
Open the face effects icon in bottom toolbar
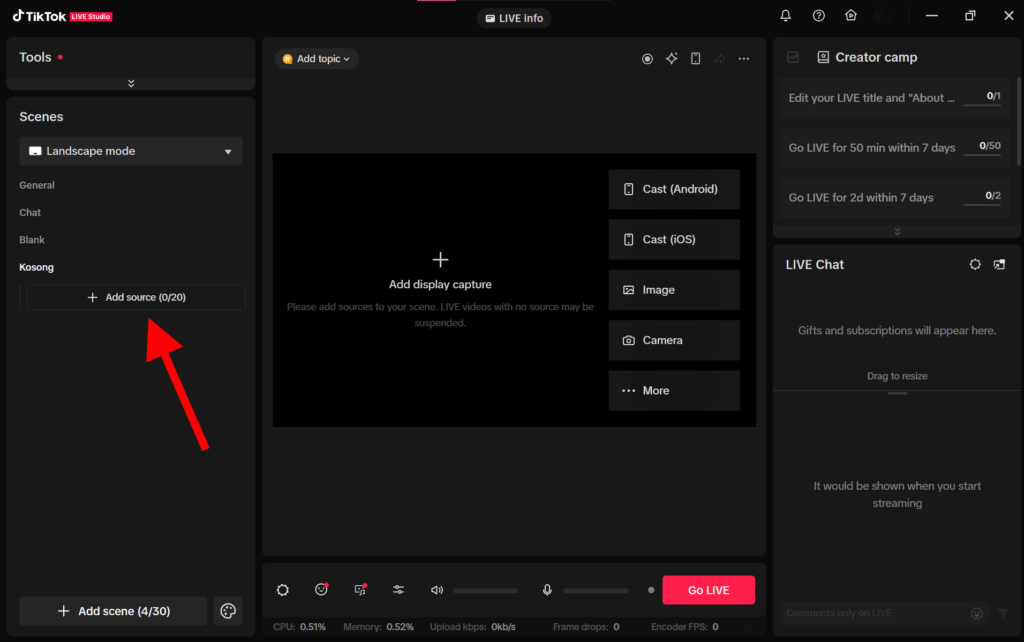click(x=321, y=589)
